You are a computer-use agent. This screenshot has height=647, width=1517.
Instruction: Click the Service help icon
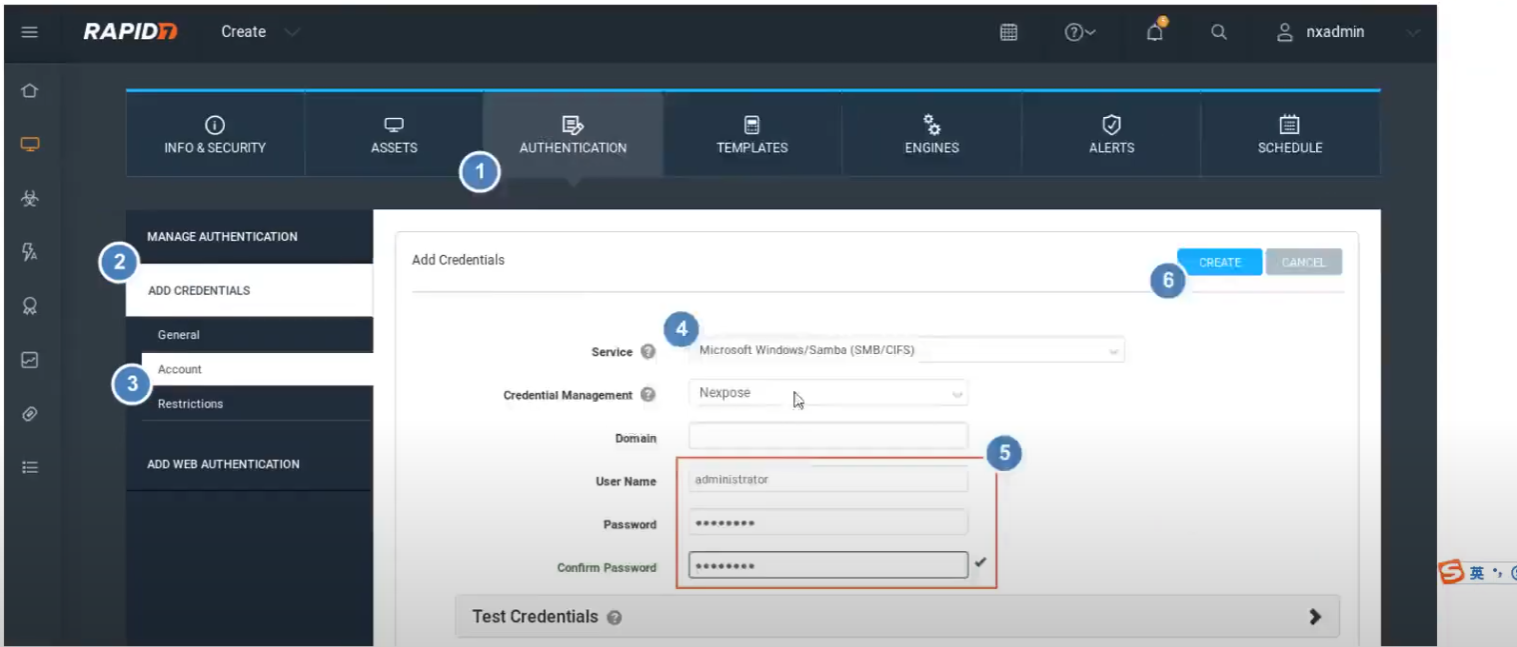tap(648, 352)
